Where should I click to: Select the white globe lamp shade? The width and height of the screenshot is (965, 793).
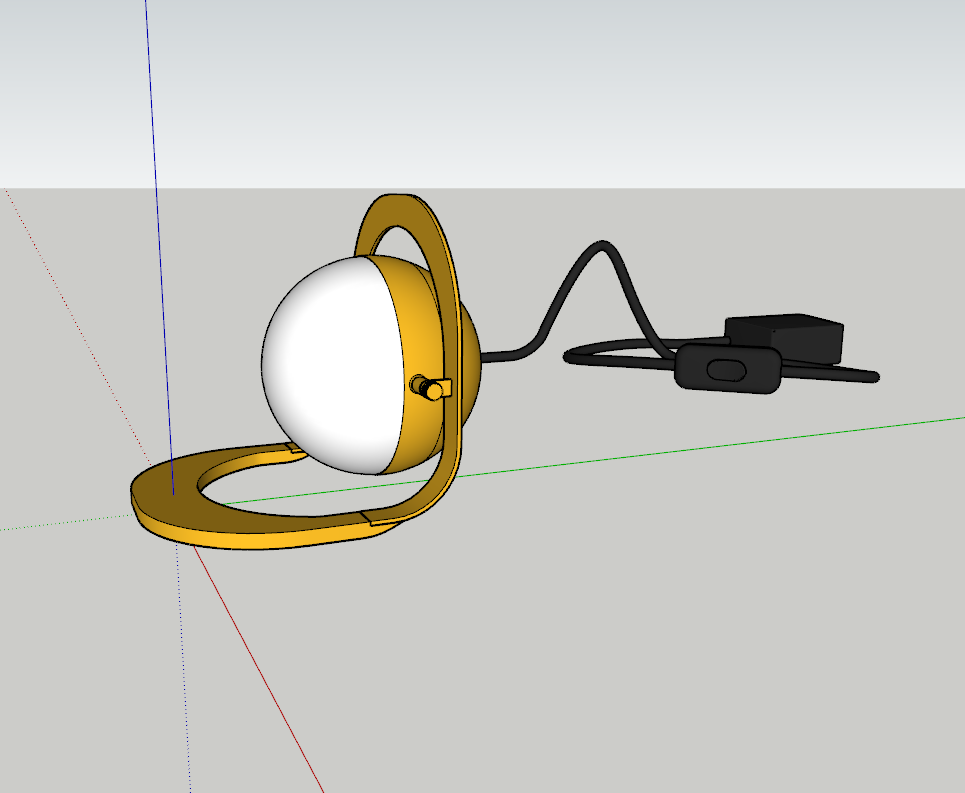tap(332, 366)
